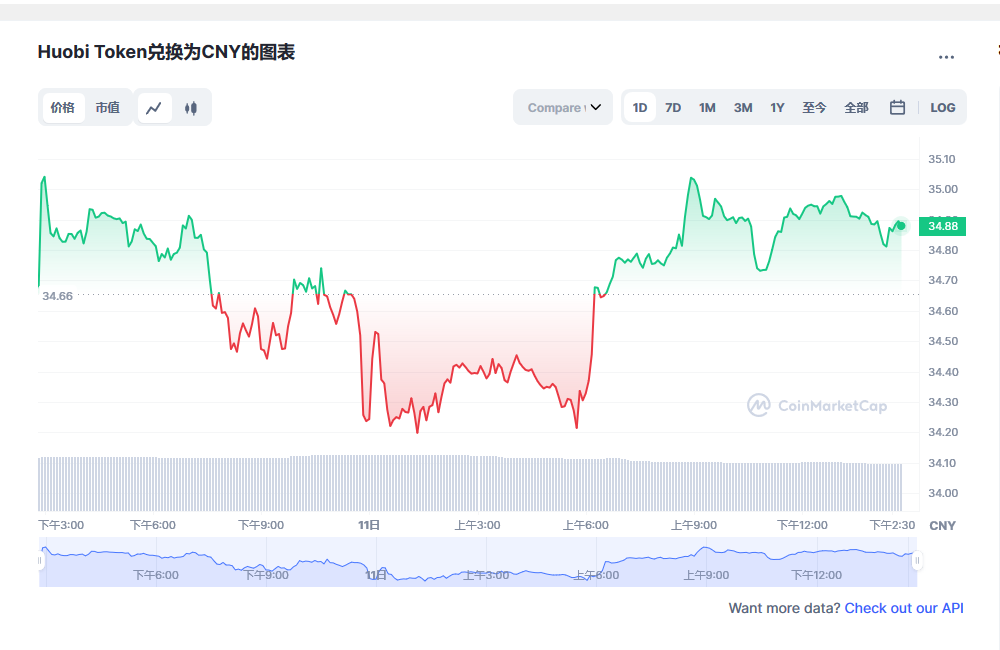Select the 1M time range
The width and height of the screenshot is (1000, 650).
(x=707, y=108)
